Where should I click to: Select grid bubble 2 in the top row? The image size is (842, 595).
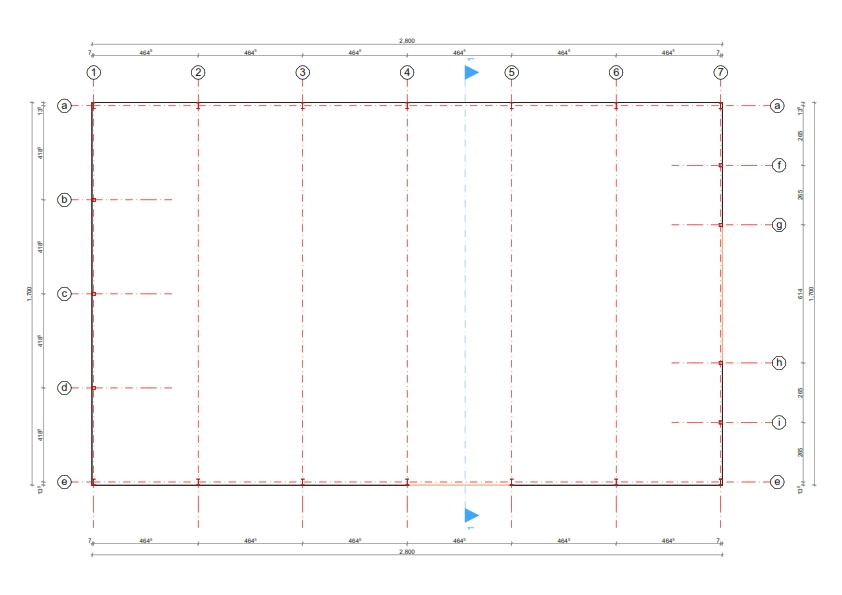click(x=198, y=72)
